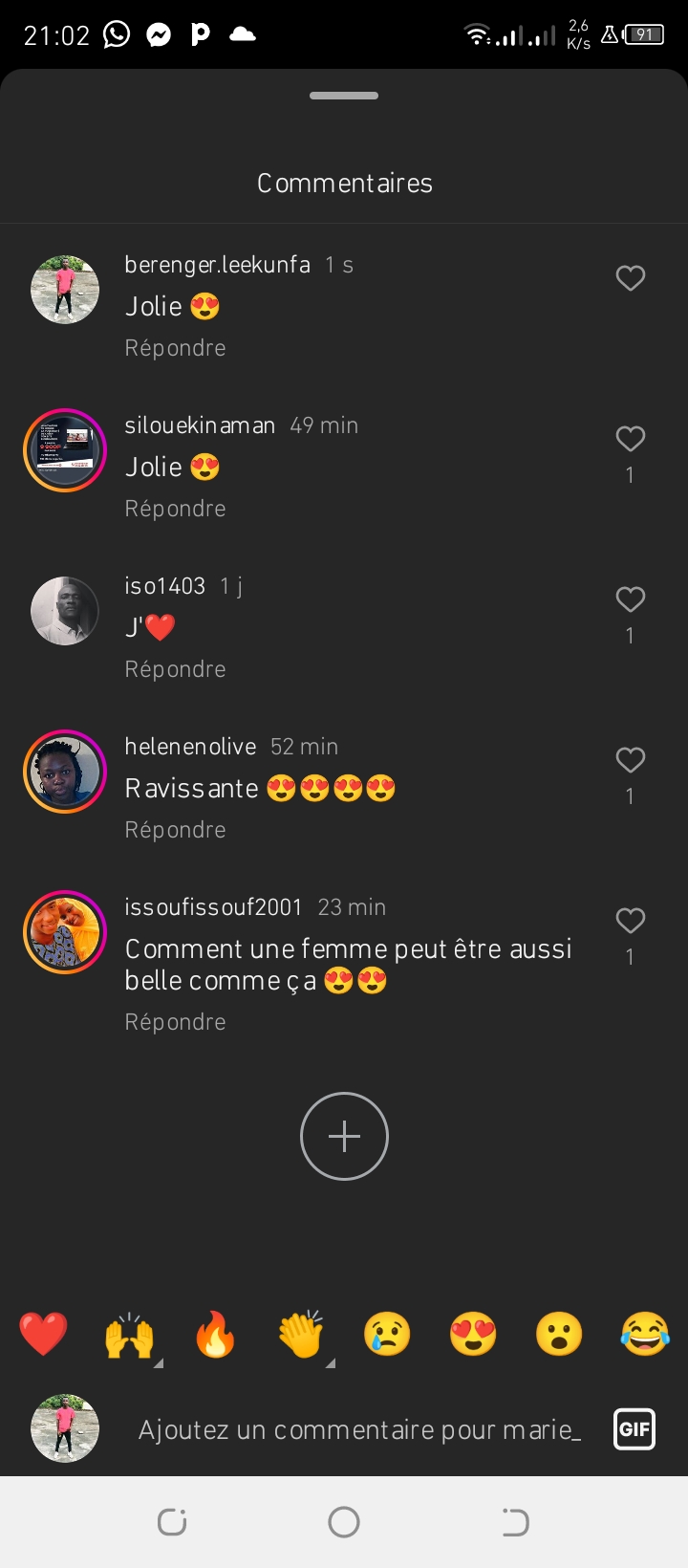688x1568 pixels.
Task: Reply to silouekinaman's comment
Action: pos(175,509)
